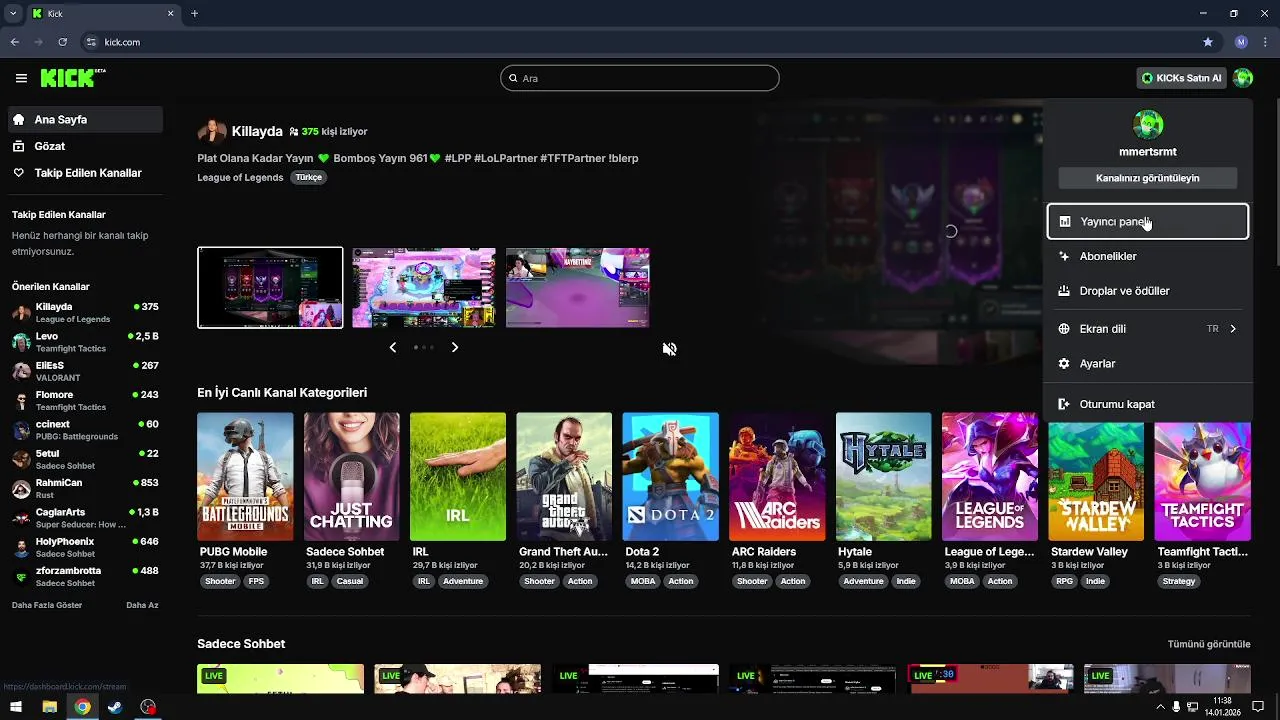Image resolution: width=1280 pixels, height=720 pixels.
Task: Click the Ayarlar gear icon
Action: (x=1064, y=364)
